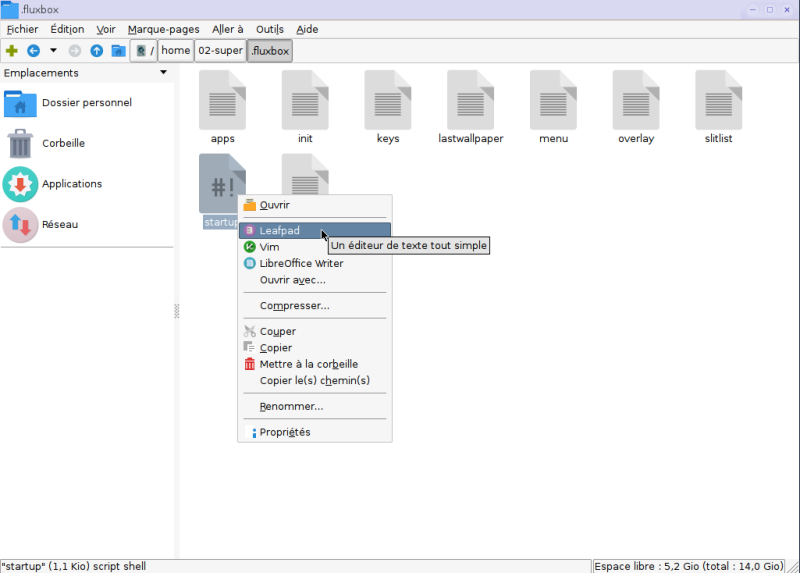The image size is (800, 573).
Task: Navigate to 02-super in path bar
Action: pos(220,51)
